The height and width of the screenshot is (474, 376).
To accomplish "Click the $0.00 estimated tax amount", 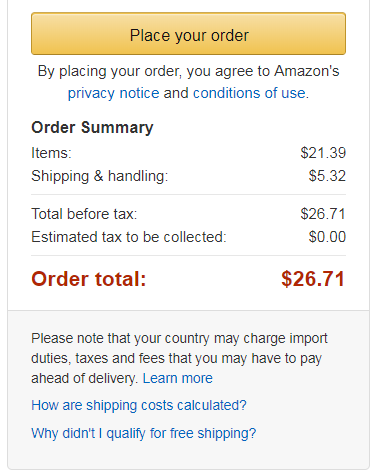I will click(x=327, y=237).
